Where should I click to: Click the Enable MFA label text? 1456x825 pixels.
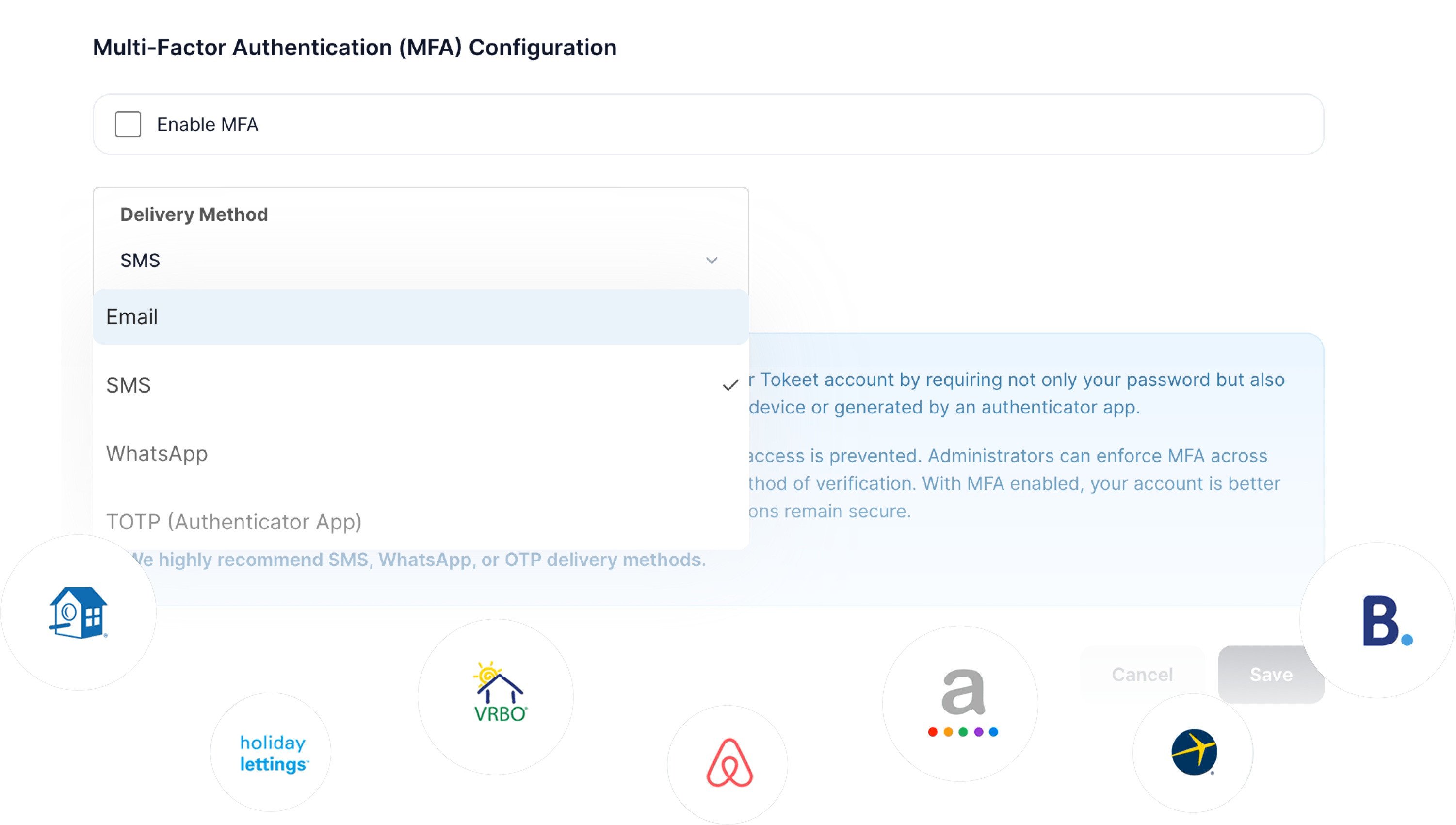pyautogui.click(x=207, y=124)
